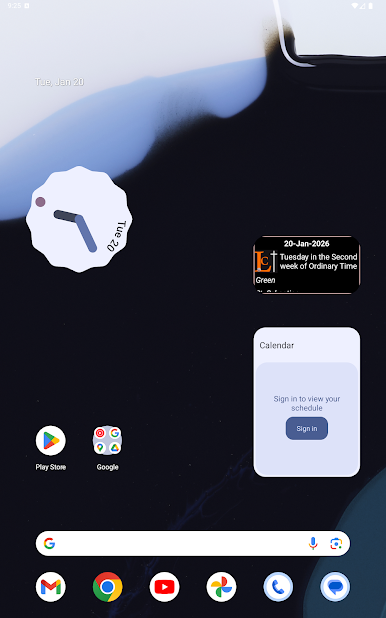
Task: Open Chrome browser from the dock
Action: 107,587
